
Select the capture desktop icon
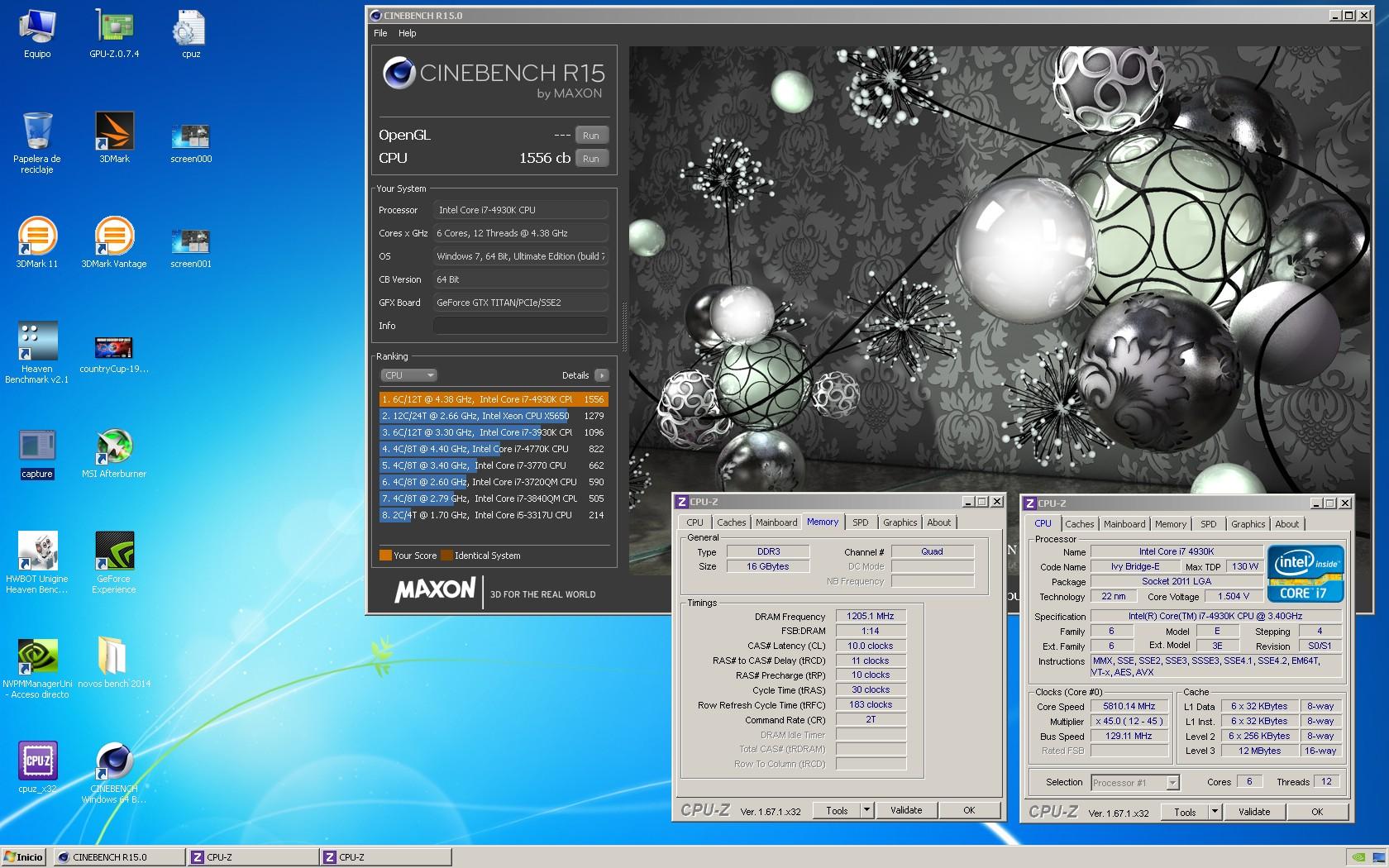[x=37, y=454]
